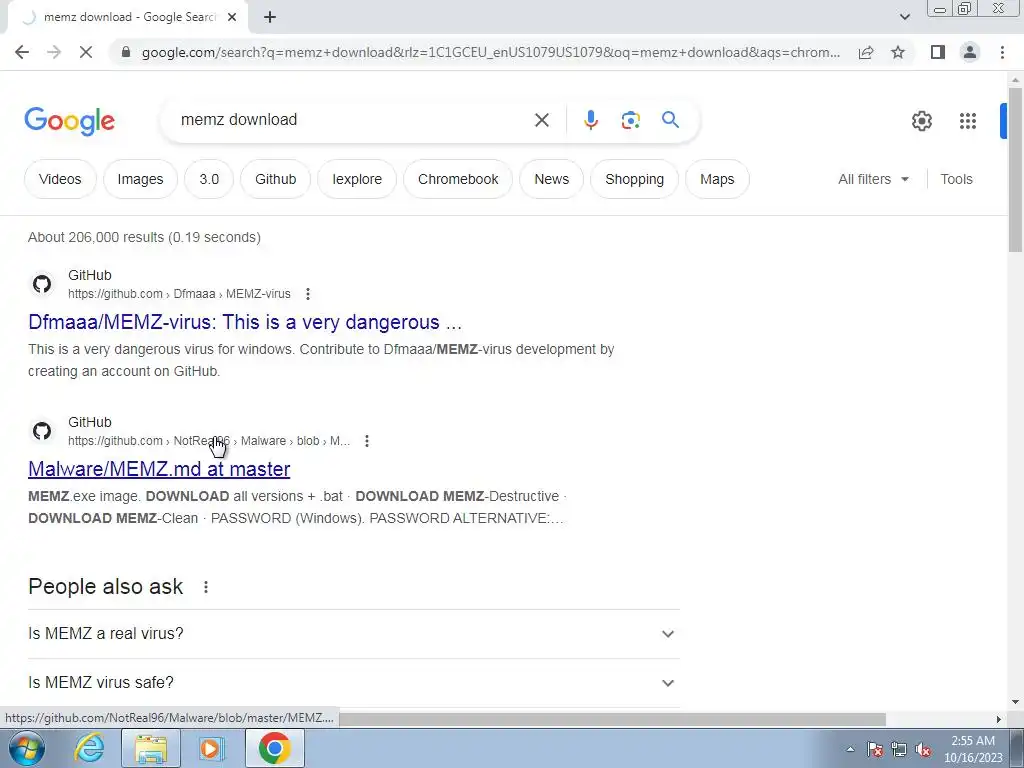Stop loading the page
1024x768 pixels.
(86, 52)
